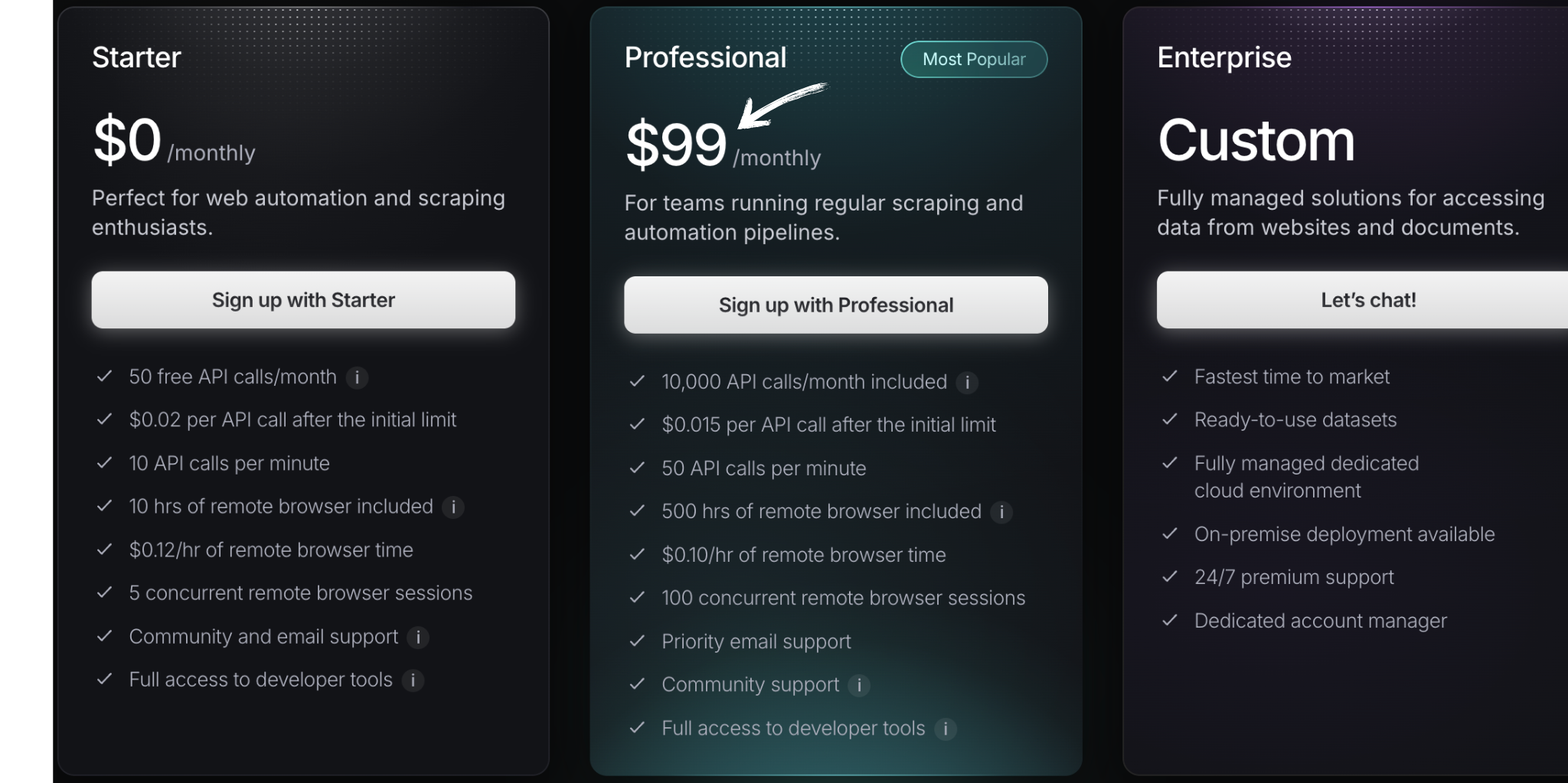Click info icon beside Community and email support
1568x783 pixels.
click(418, 637)
